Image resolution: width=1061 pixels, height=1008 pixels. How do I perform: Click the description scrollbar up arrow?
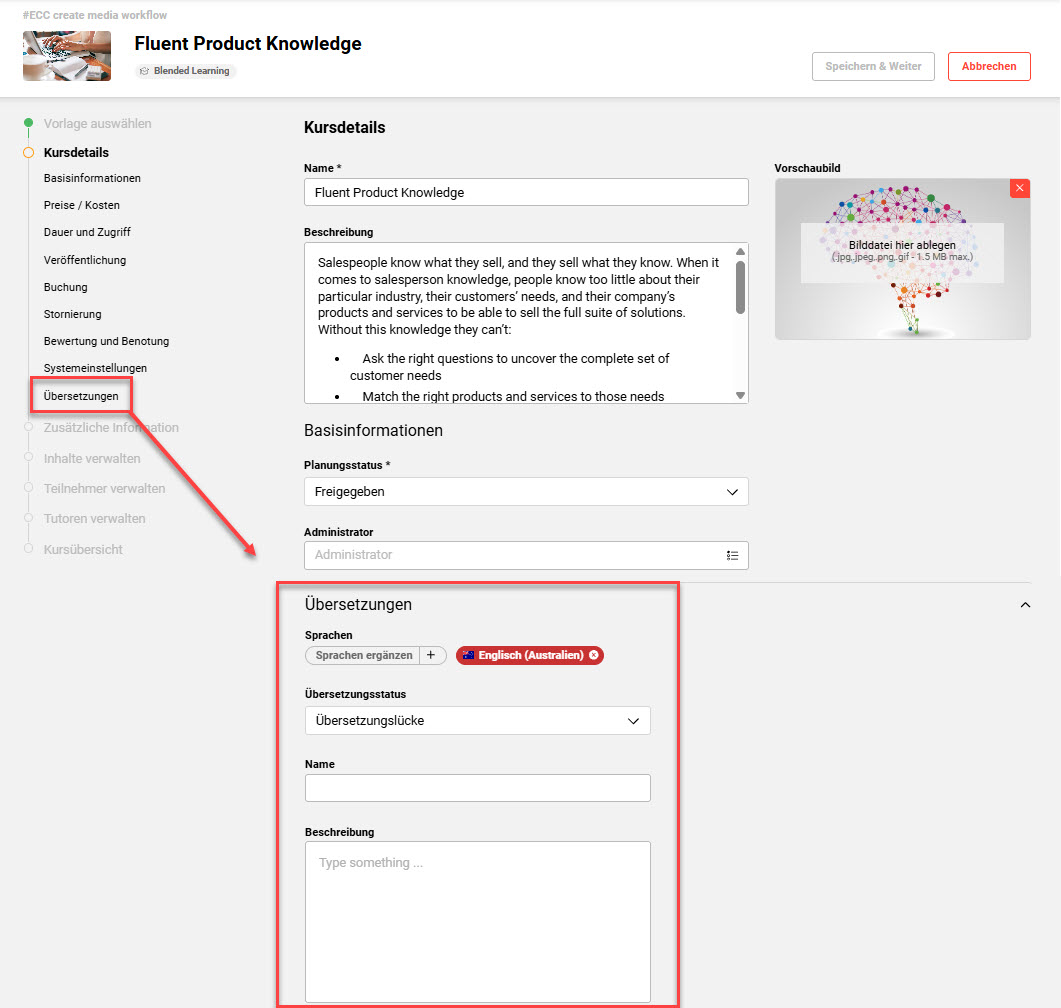point(740,252)
